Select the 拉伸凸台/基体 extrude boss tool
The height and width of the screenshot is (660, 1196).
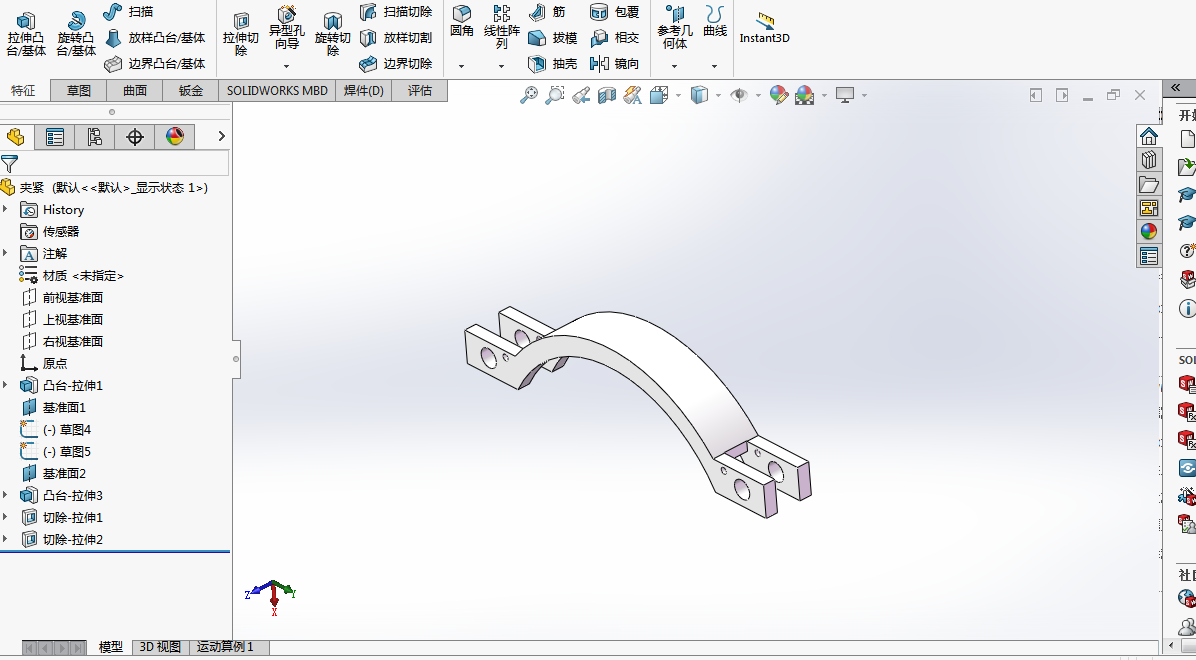tap(26, 34)
